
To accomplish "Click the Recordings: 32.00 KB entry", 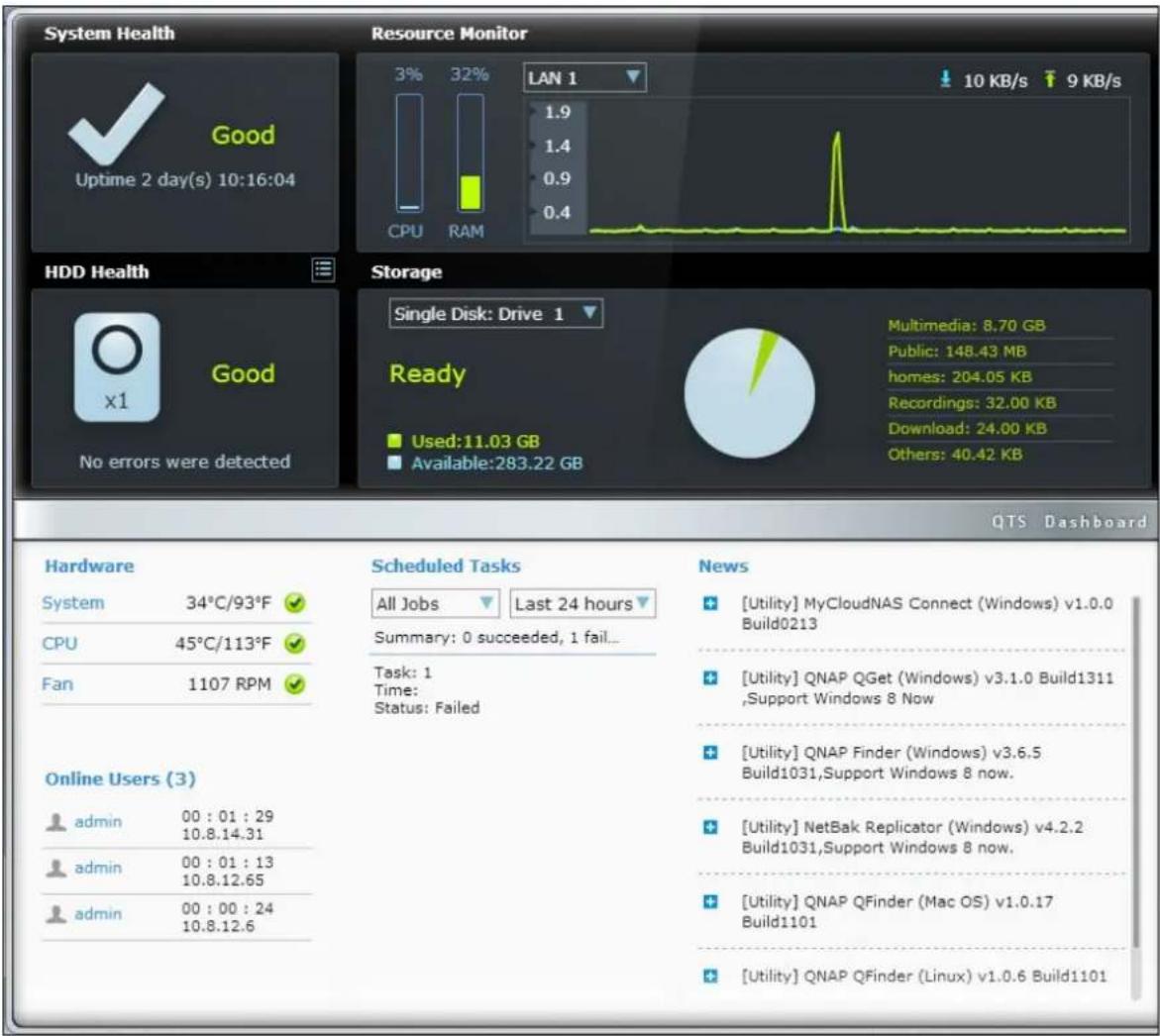I will click(x=972, y=403).
